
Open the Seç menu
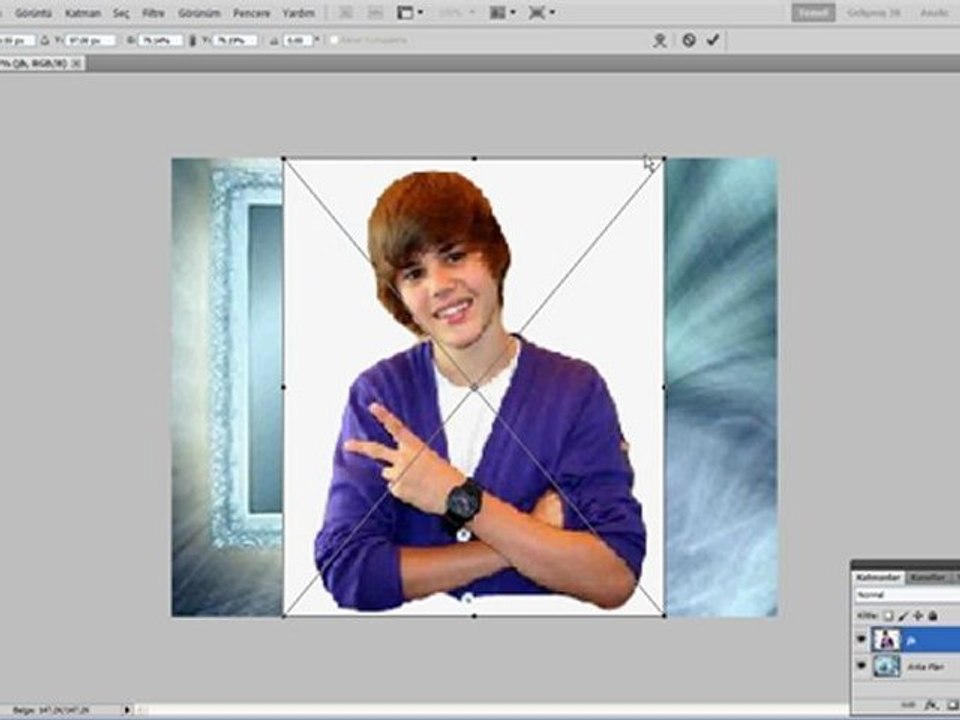[121, 13]
